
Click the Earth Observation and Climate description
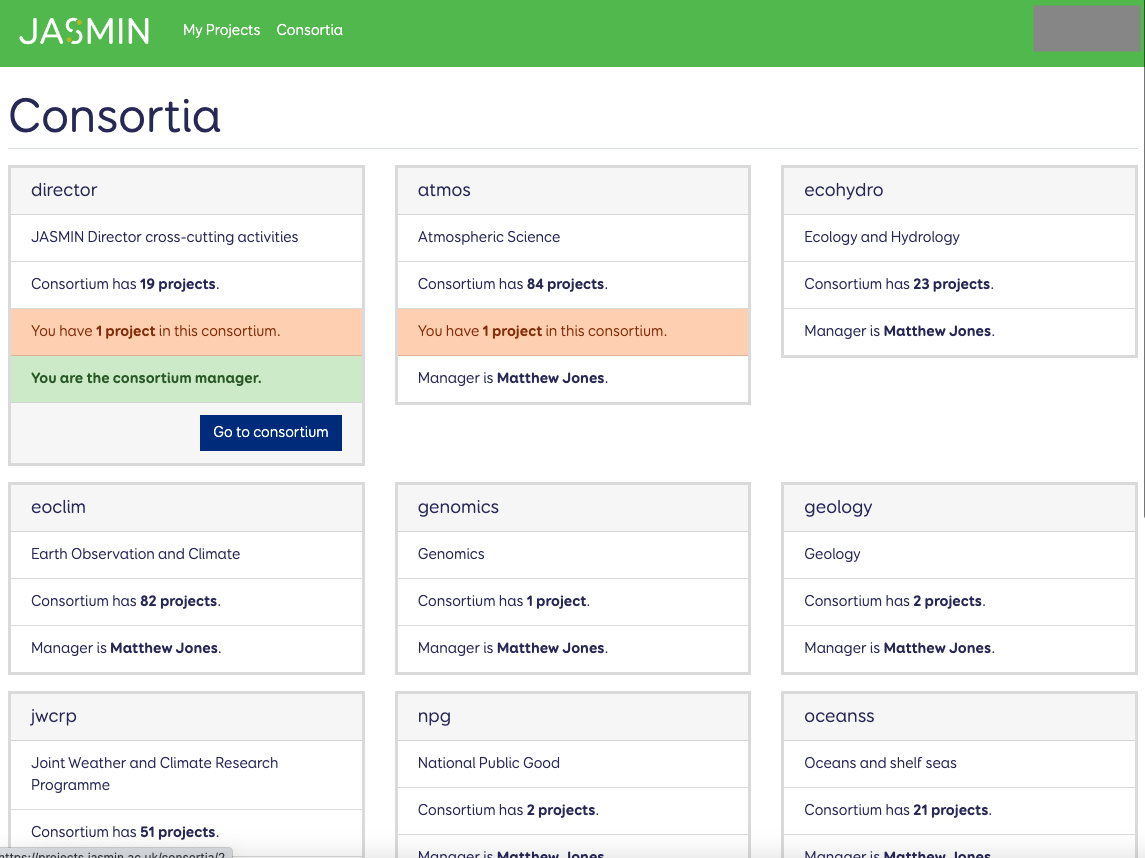pyautogui.click(x=135, y=554)
